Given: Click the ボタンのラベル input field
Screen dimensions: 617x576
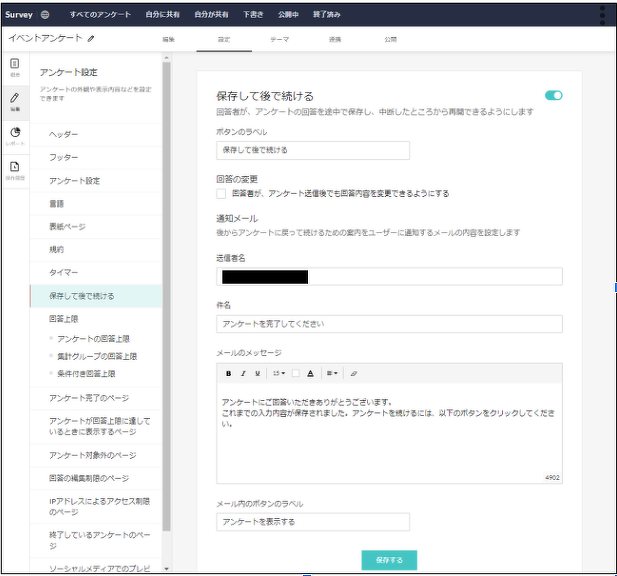Looking at the screenshot, I should (x=313, y=150).
